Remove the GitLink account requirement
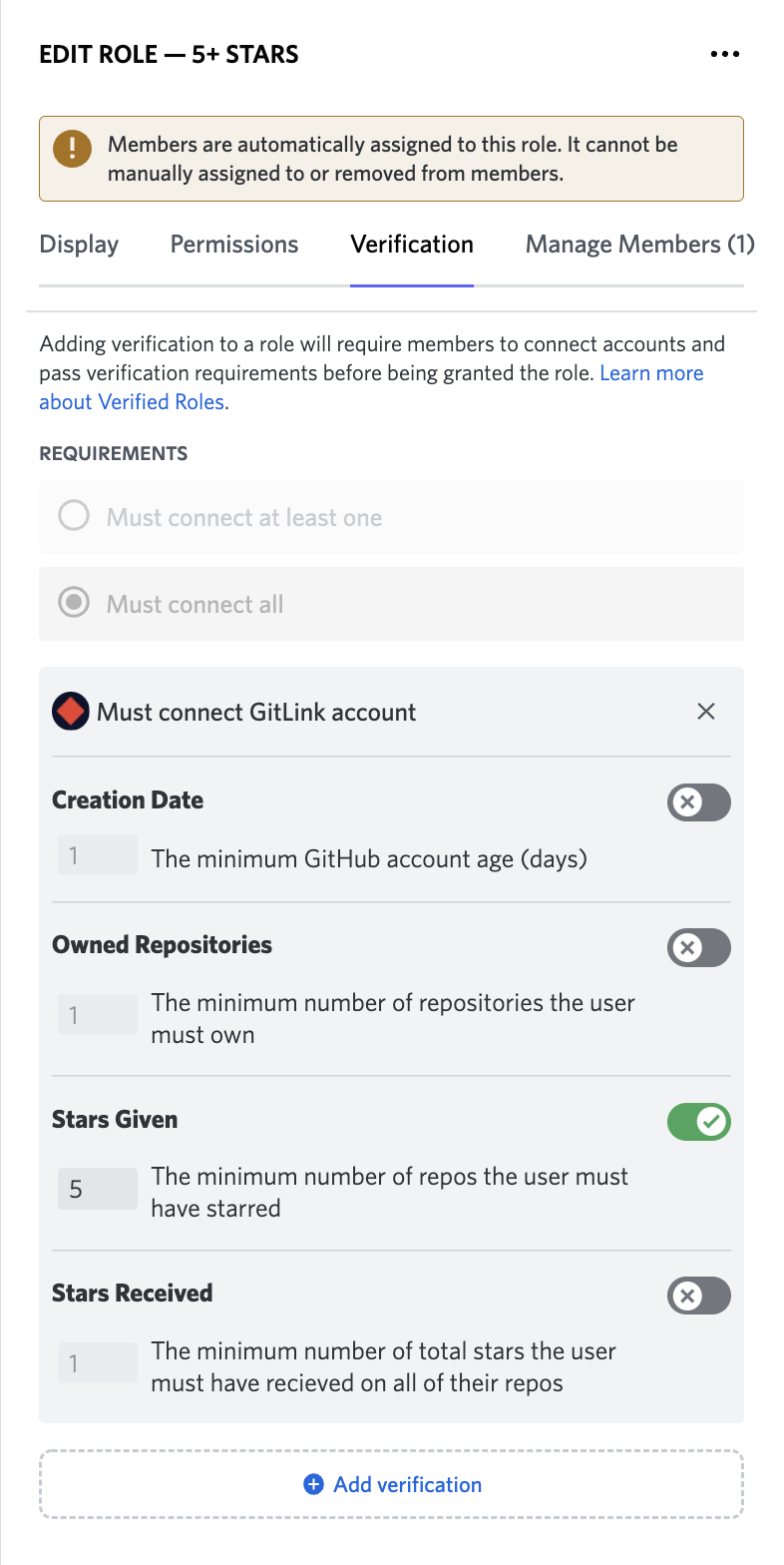 pos(706,712)
